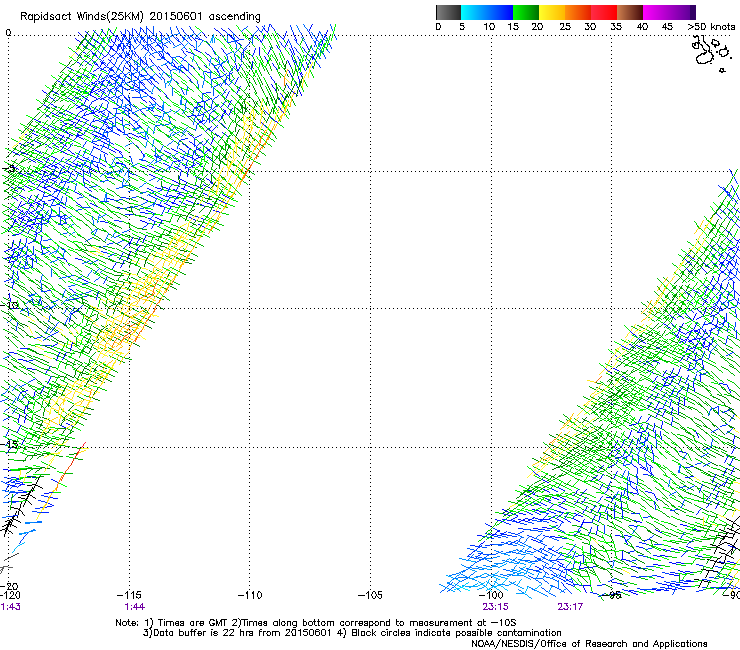Click the longitude label -110
Image resolution: width=740 pixels, height=650 pixels.
(250, 595)
